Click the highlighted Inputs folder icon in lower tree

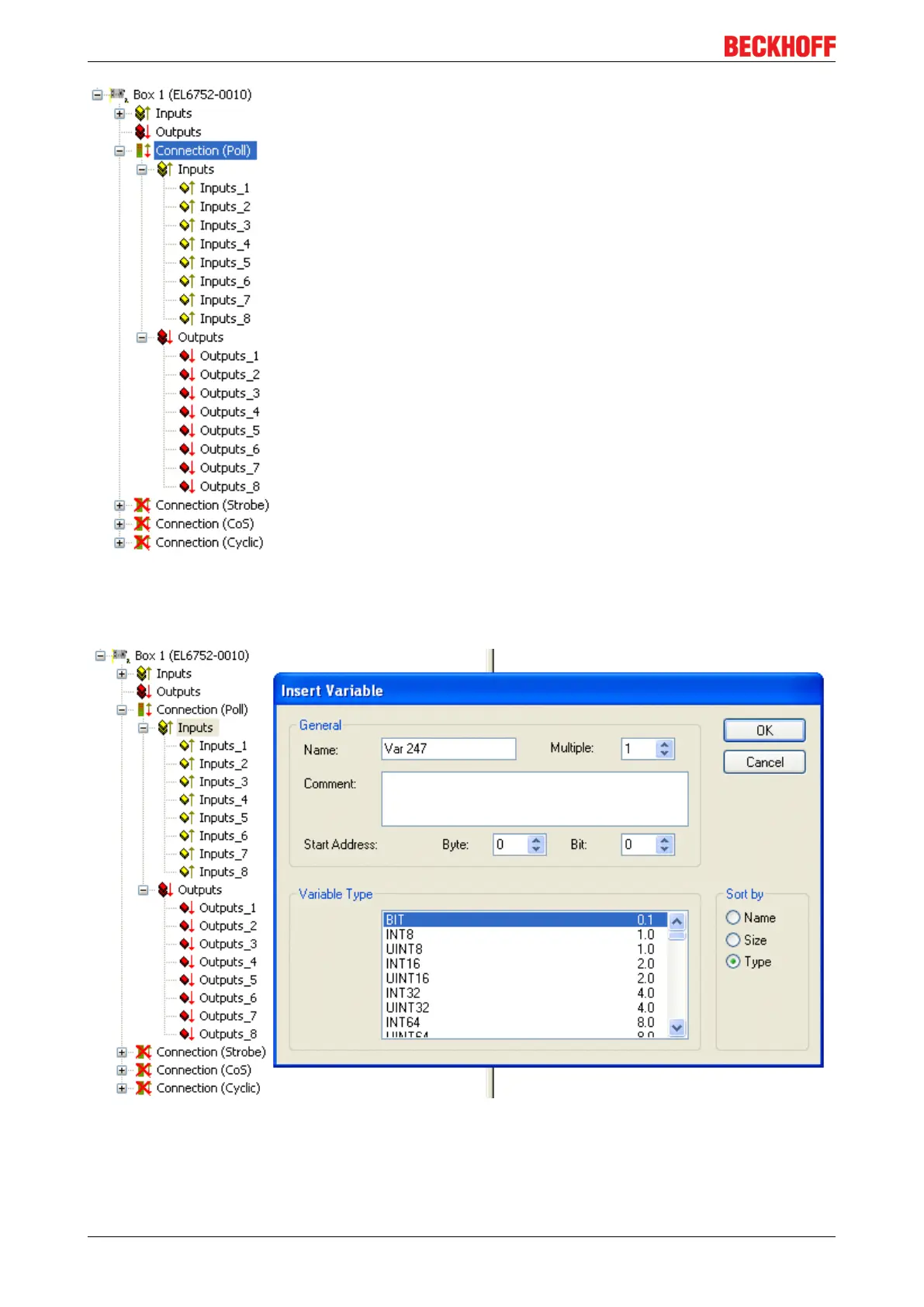point(165,727)
